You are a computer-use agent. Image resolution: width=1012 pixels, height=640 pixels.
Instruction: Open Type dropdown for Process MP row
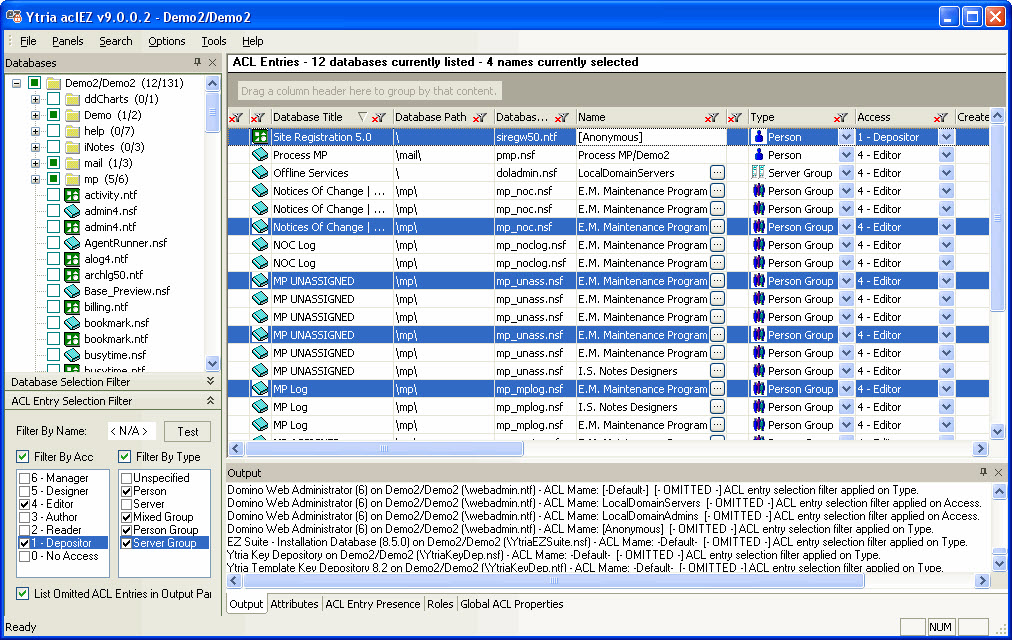click(x=846, y=155)
